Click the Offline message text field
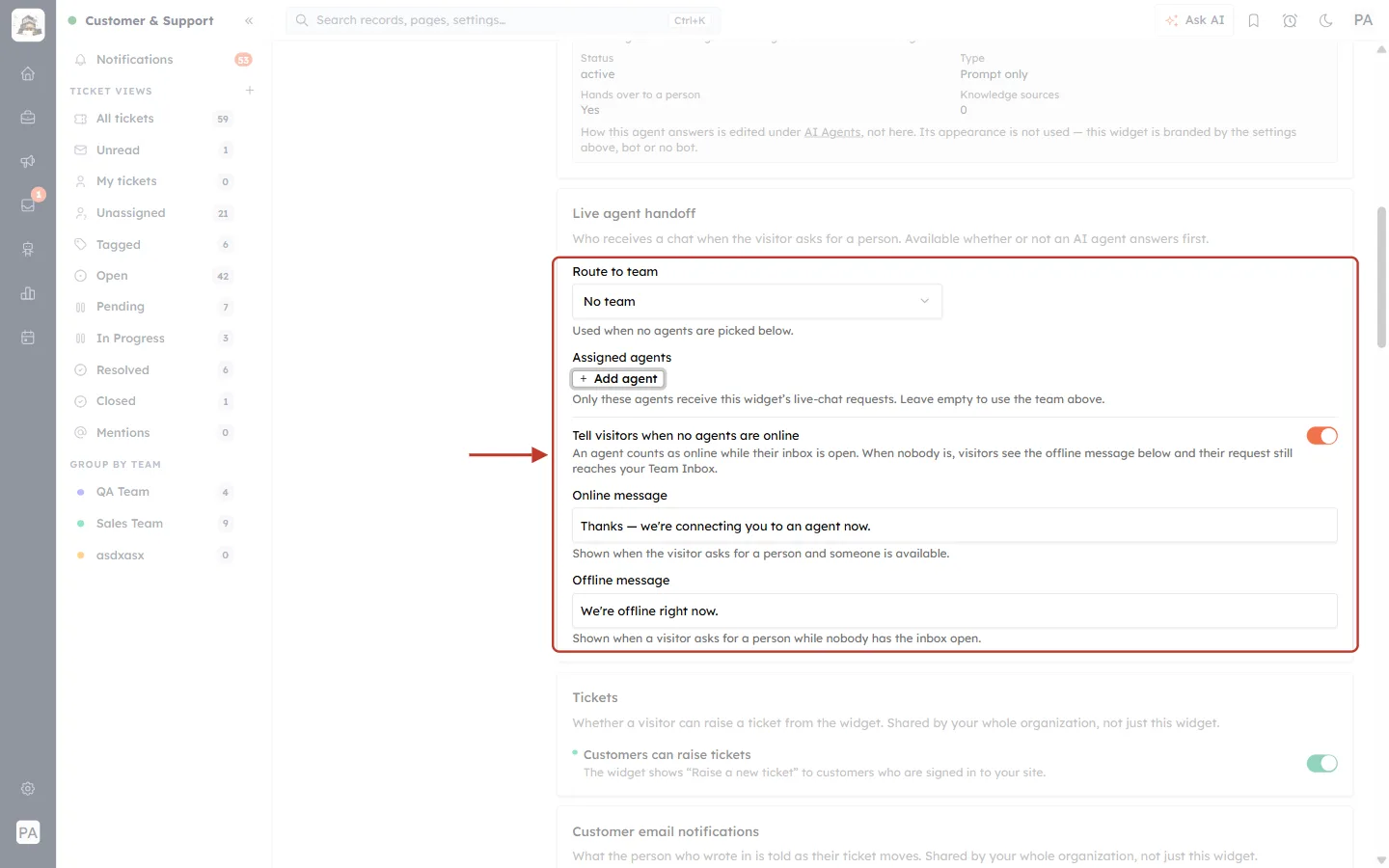This screenshot has height=868, width=1389. coord(955,610)
